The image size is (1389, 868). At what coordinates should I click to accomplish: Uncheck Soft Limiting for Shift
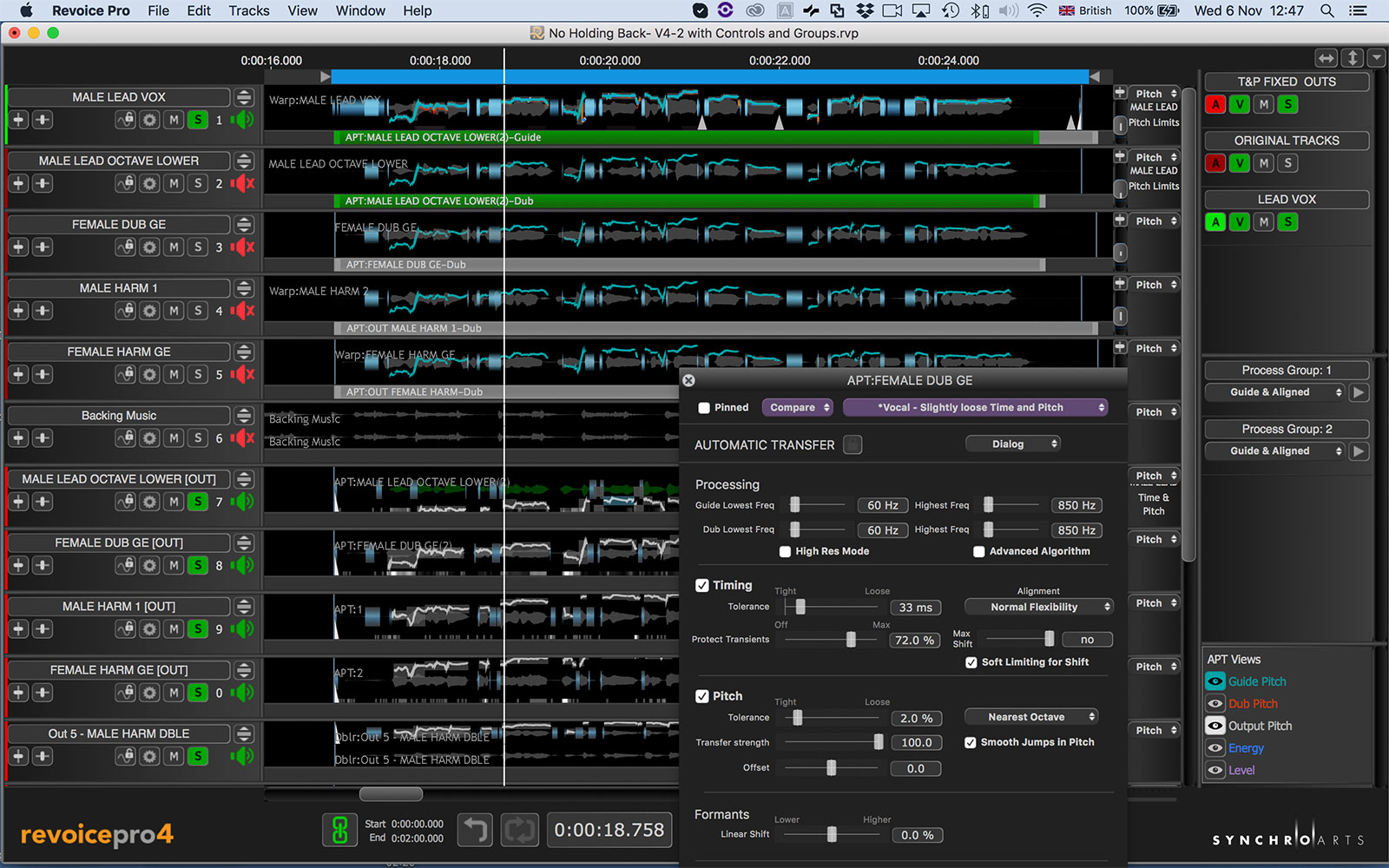[x=971, y=662]
